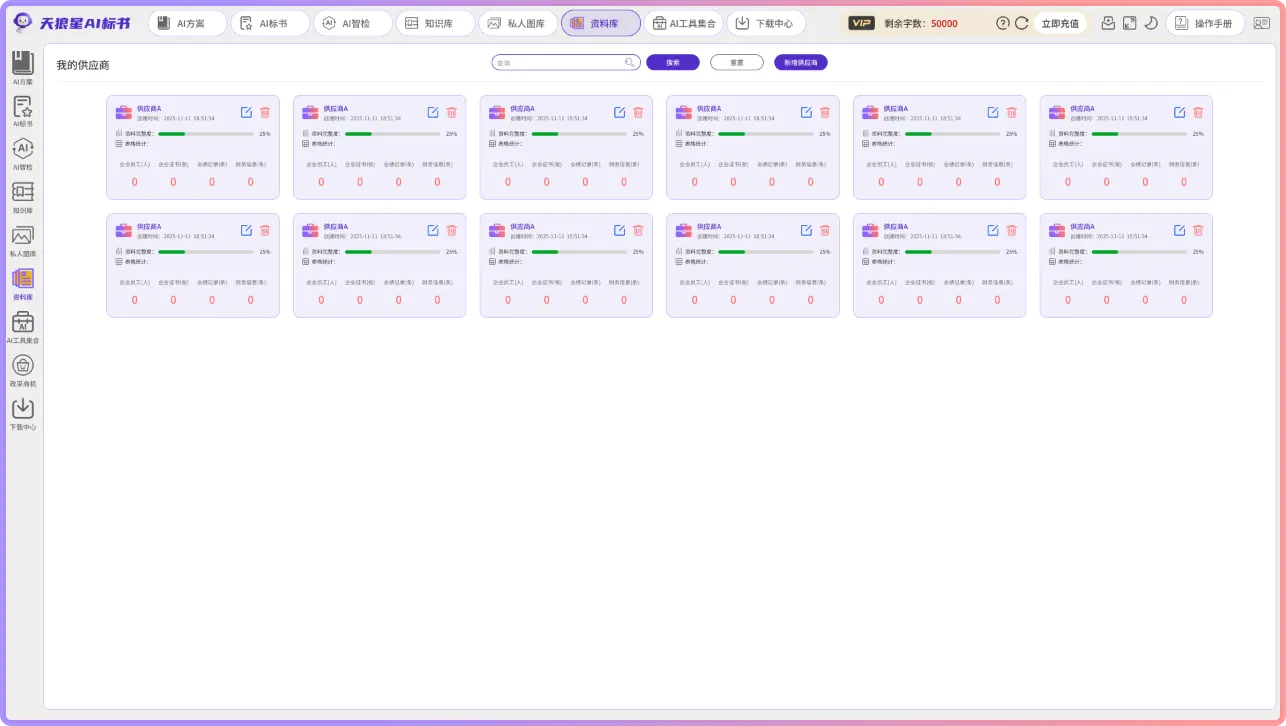Viewport: 1286px width, 726px height.
Task: Click the supplier search input field
Action: click(x=560, y=62)
